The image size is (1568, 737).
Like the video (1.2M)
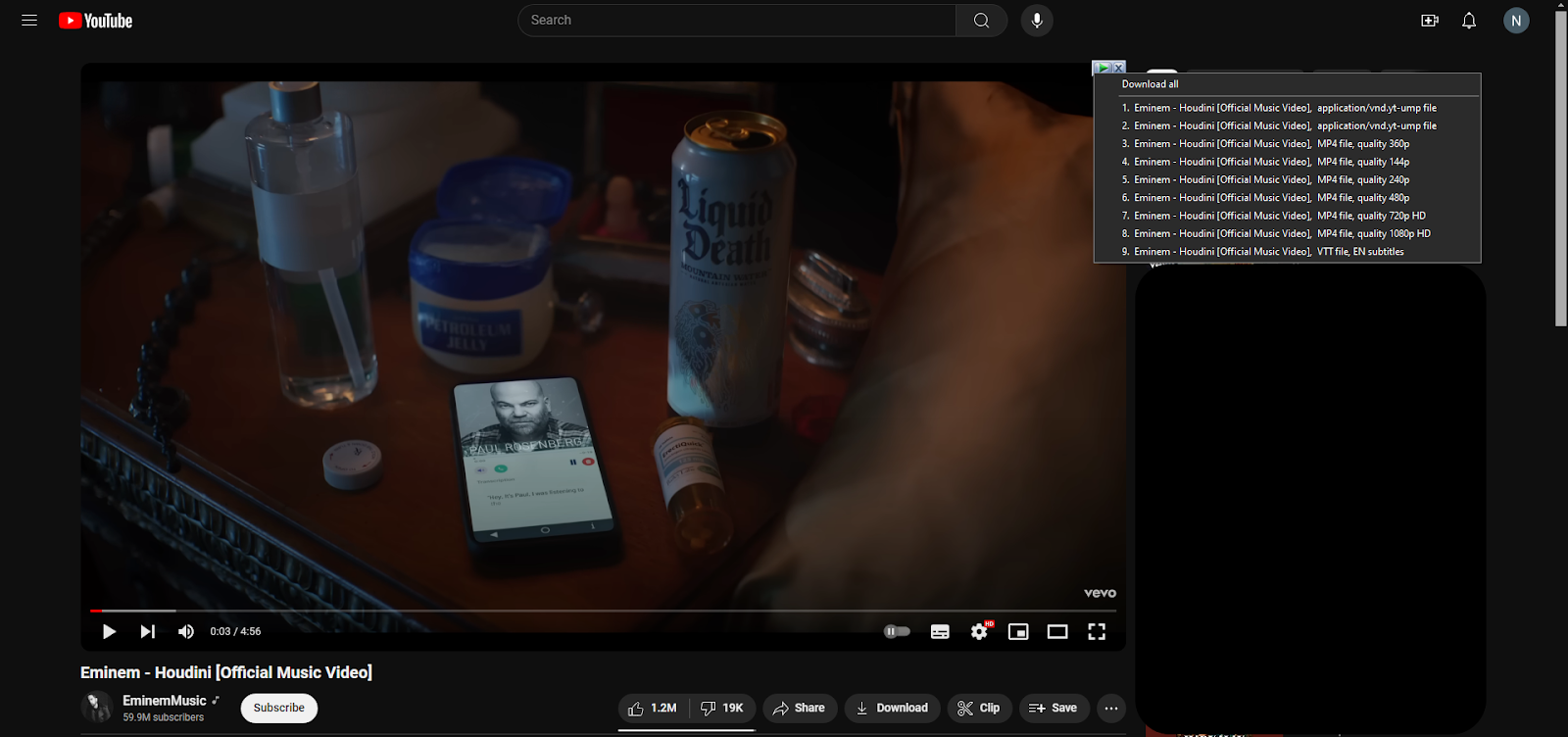click(653, 708)
